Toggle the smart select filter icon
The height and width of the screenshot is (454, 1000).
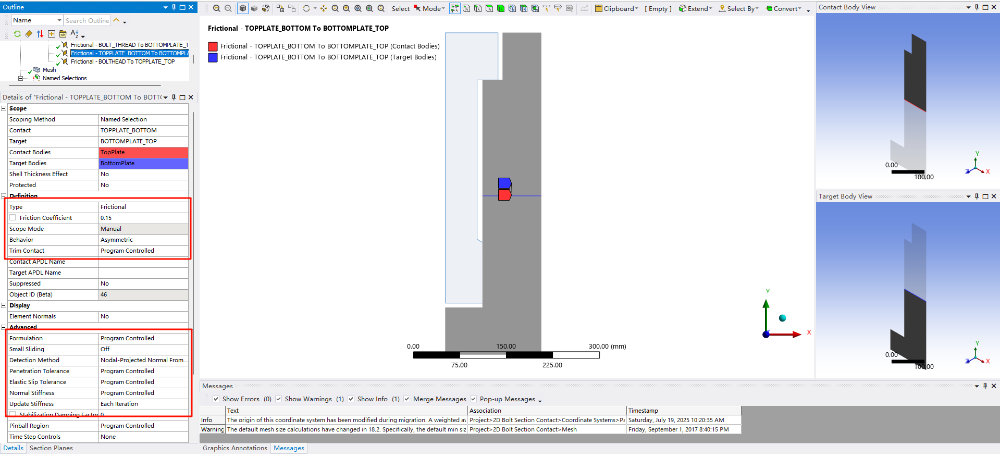(x=455, y=8)
